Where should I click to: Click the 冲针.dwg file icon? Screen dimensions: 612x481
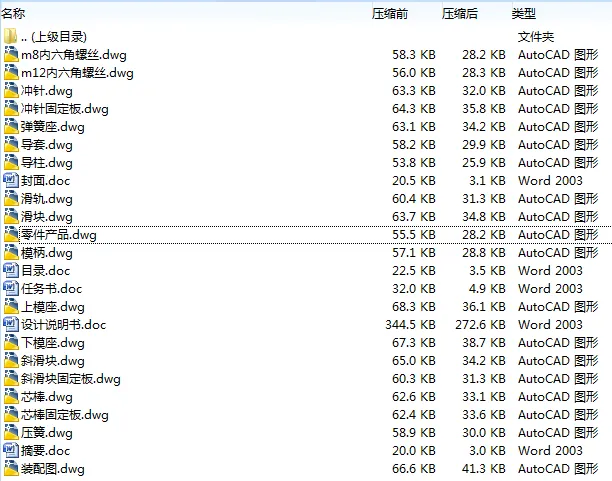(11, 90)
